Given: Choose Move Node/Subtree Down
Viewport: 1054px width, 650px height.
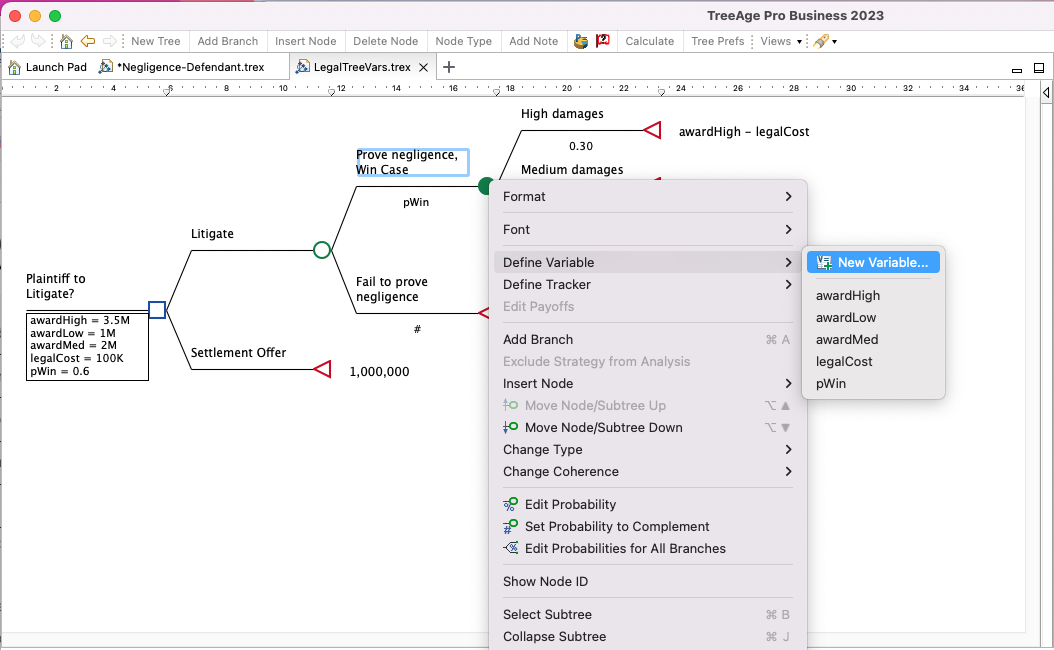Looking at the screenshot, I should click(648, 428).
